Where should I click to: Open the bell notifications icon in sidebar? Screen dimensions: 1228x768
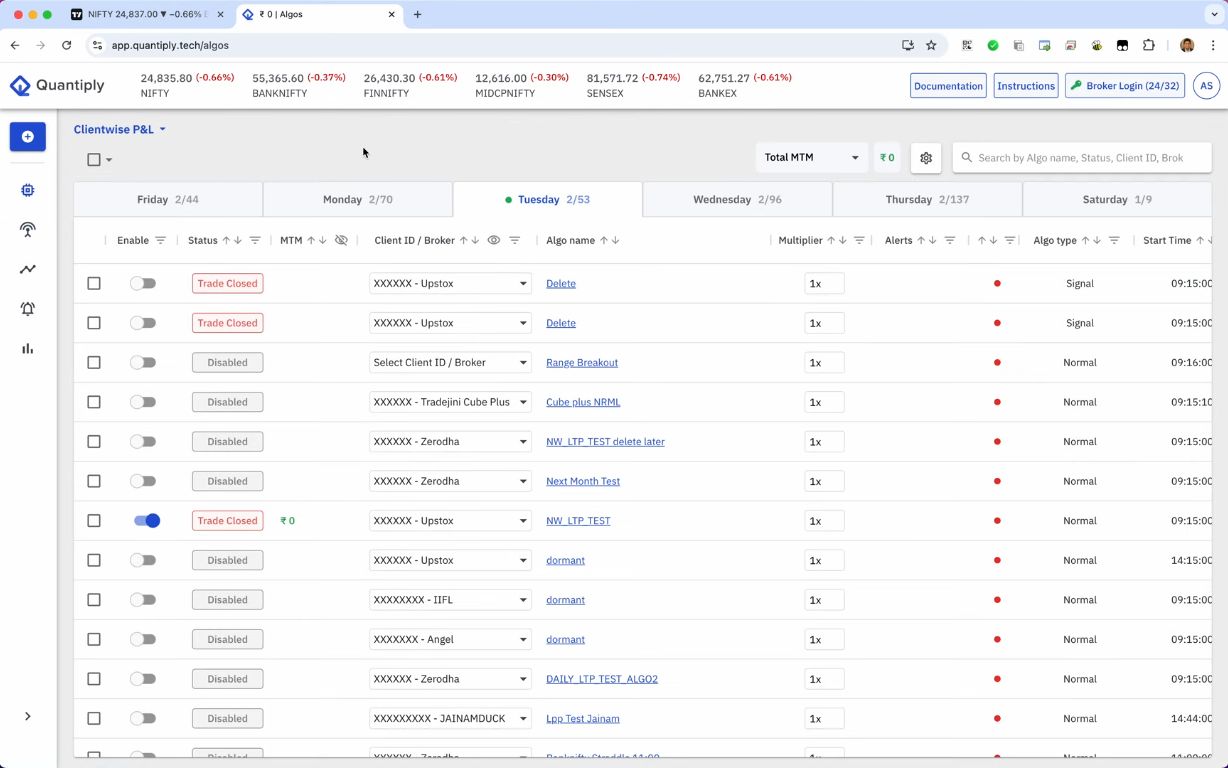[27, 309]
